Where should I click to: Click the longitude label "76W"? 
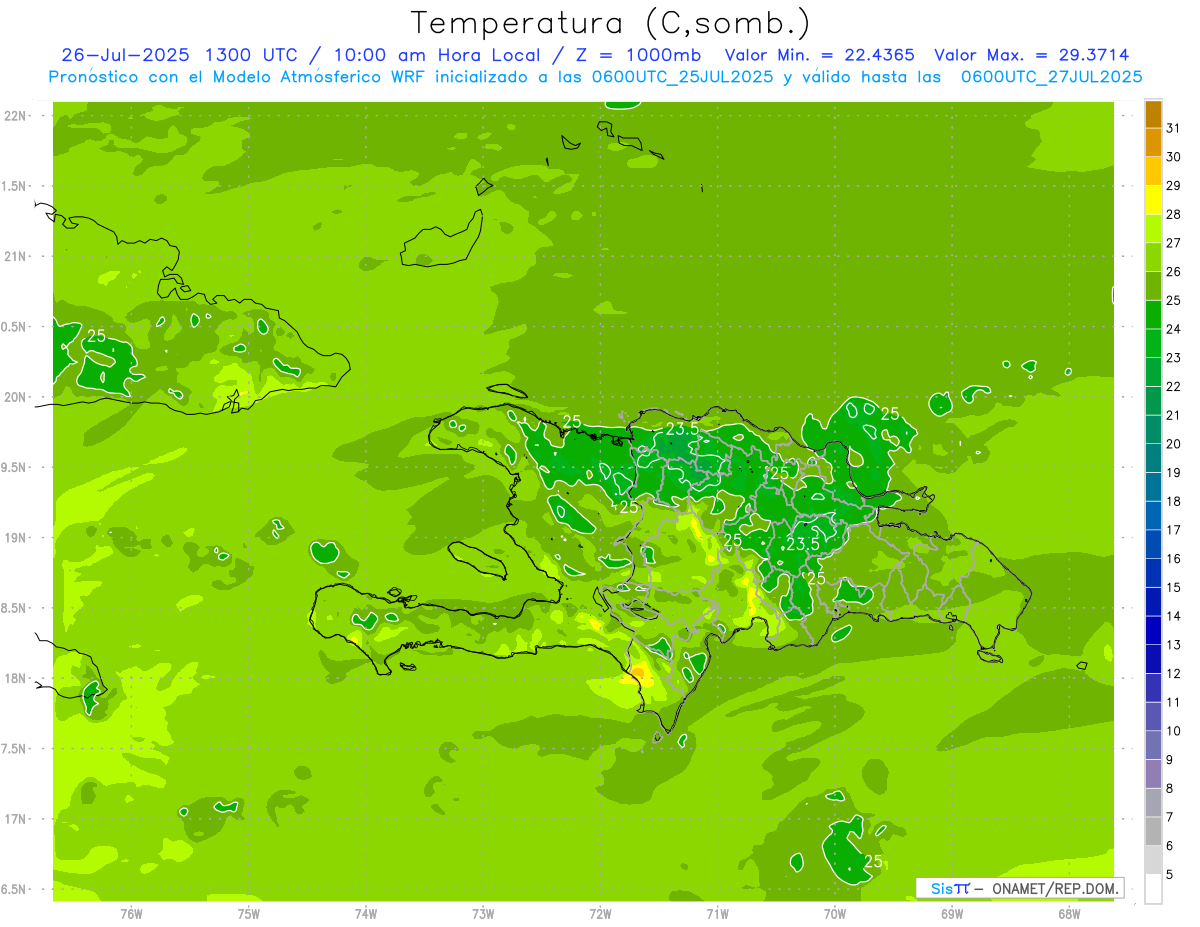coord(131,913)
